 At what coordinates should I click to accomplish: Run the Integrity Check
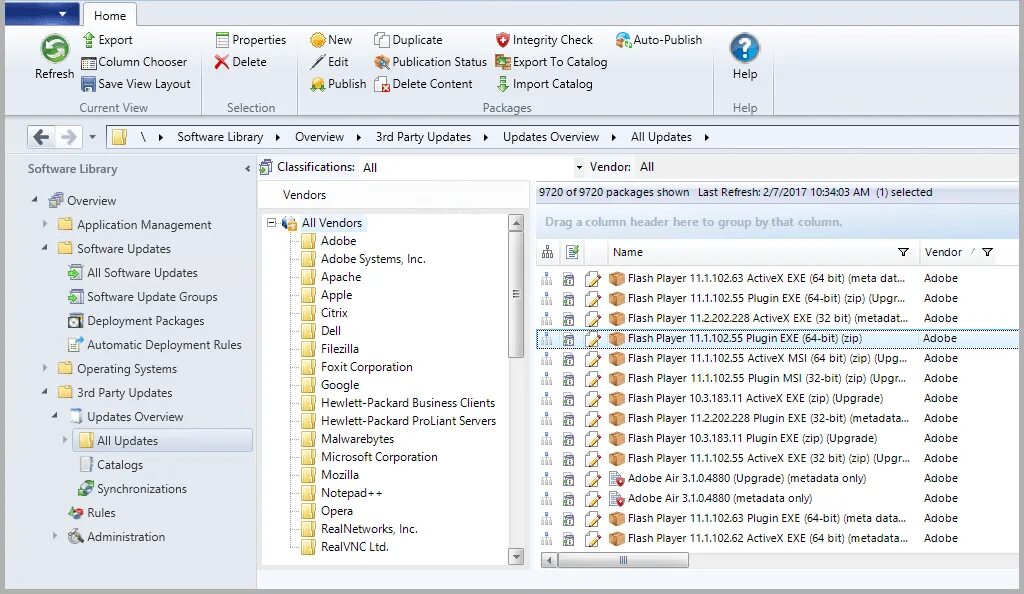pyautogui.click(x=544, y=40)
